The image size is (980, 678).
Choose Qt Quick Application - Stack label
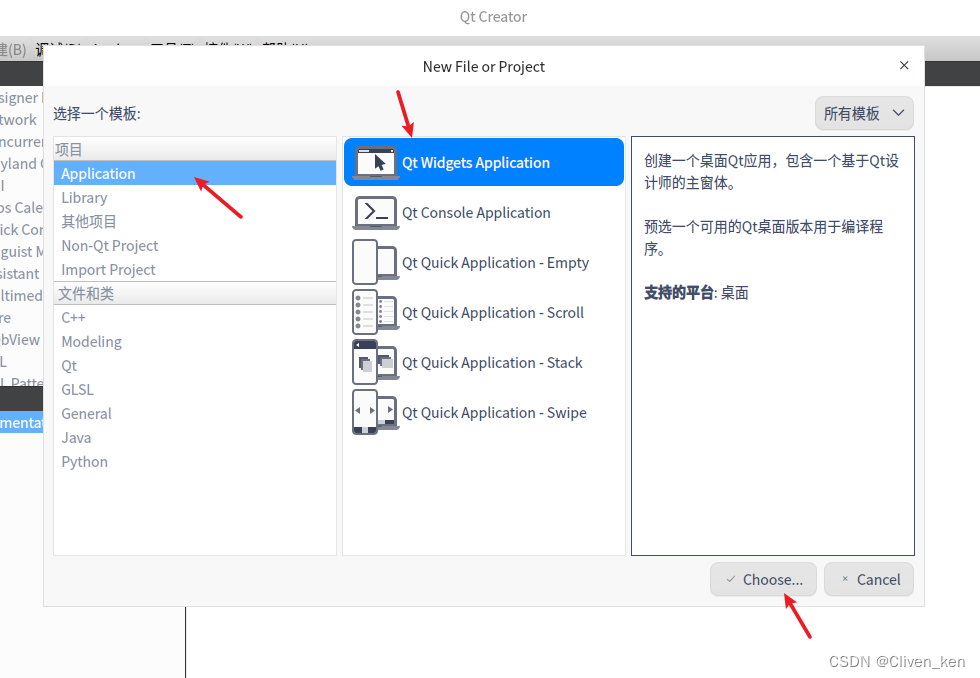pyautogui.click(x=492, y=362)
